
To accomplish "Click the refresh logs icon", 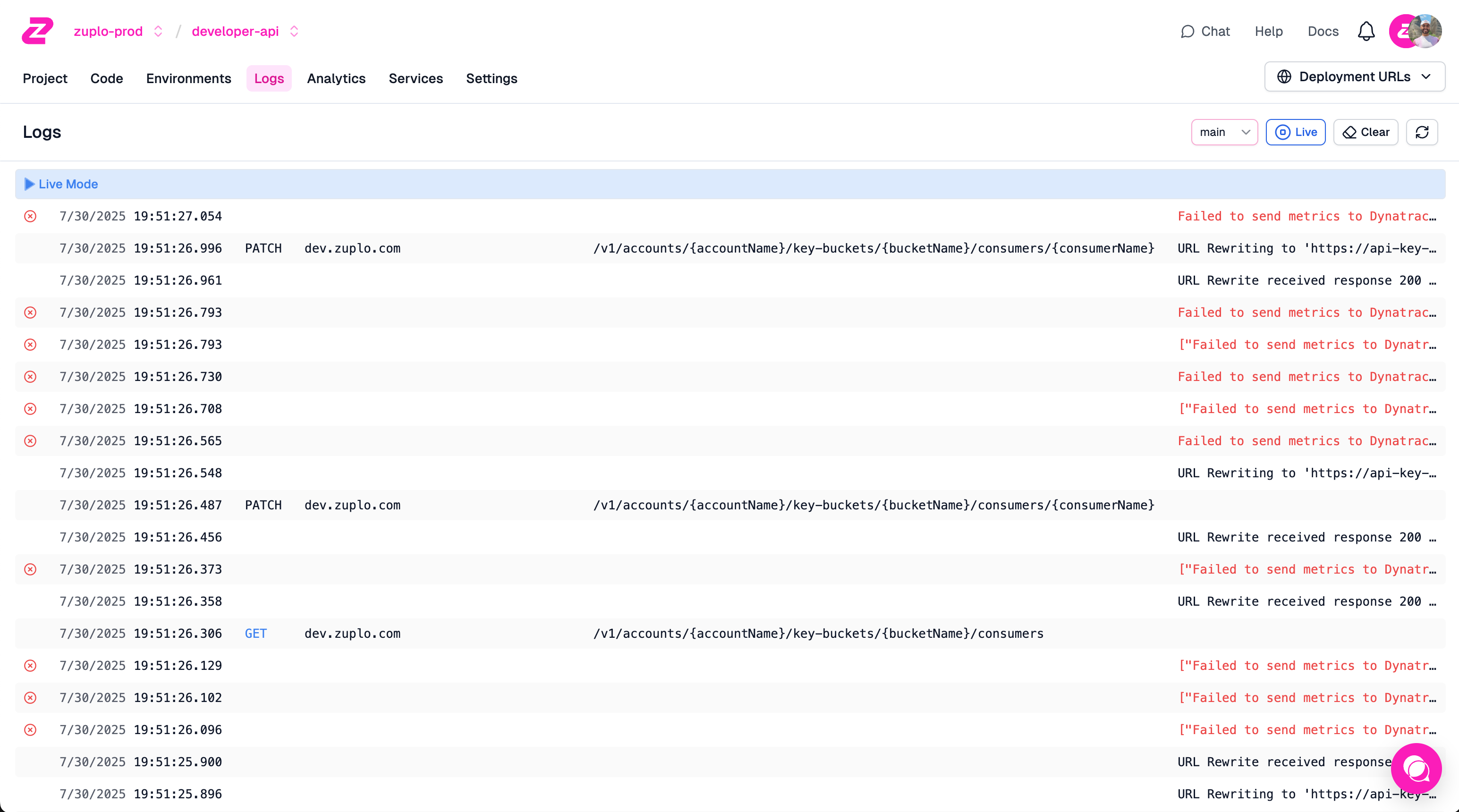I will pyautogui.click(x=1422, y=132).
